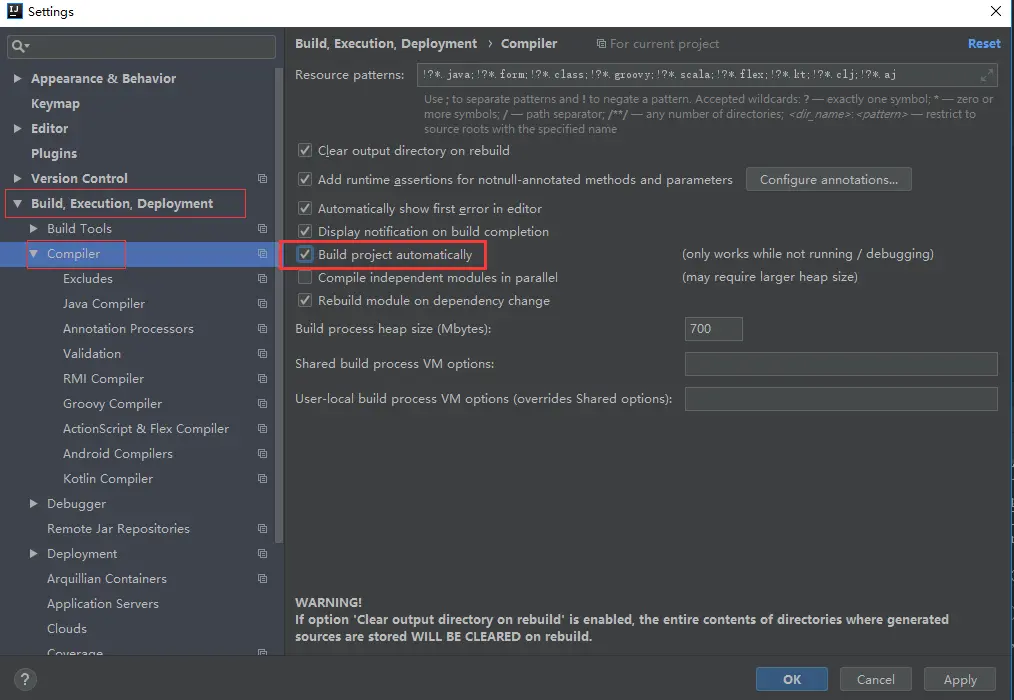The height and width of the screenshot is (700, 1014).
Task: Click the project-level icon beside Annotation Processors
Action: [263, 329]
